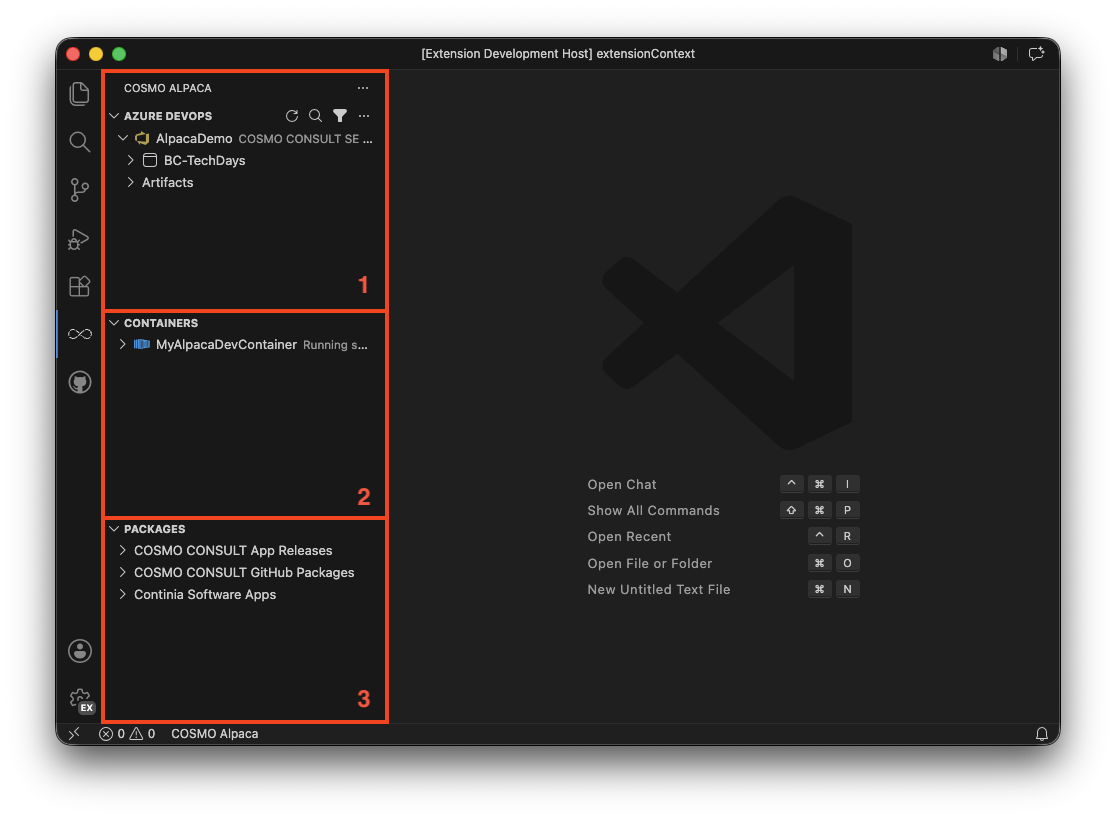Click Open Recent hint
Viewport: 1116px width, 819px height.
tap(628, 537)
